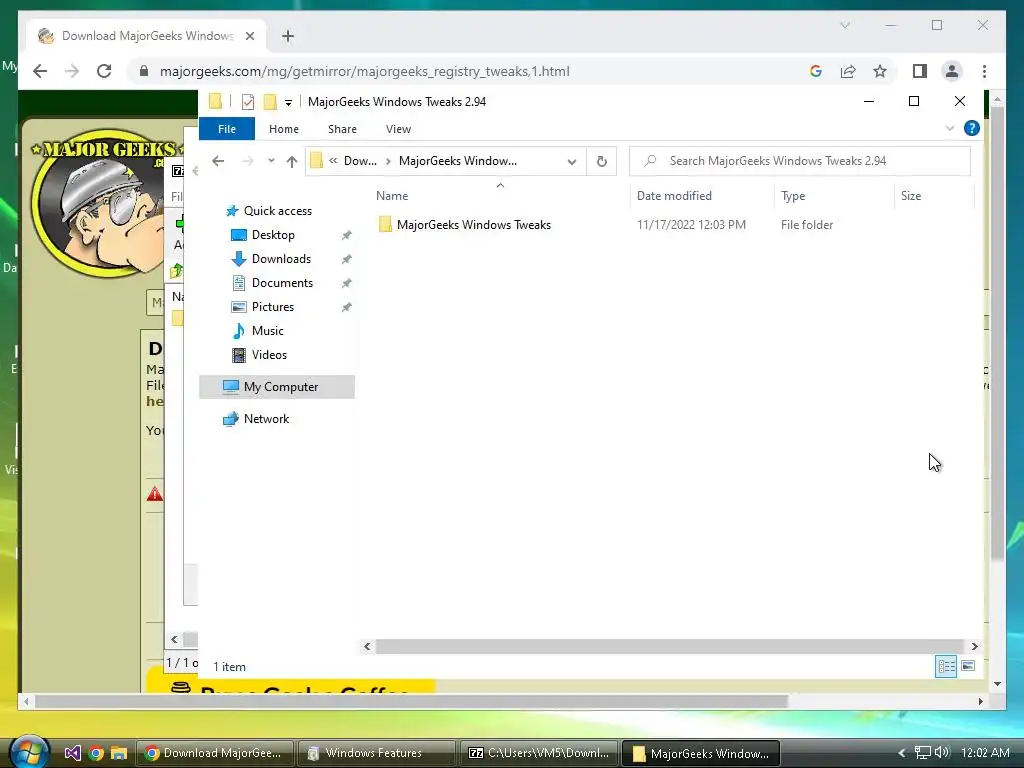Open Chrome pinned taskbar icon
This screenshot has height=768, width=1024.
pyautogui.click(x=96, y=753)
